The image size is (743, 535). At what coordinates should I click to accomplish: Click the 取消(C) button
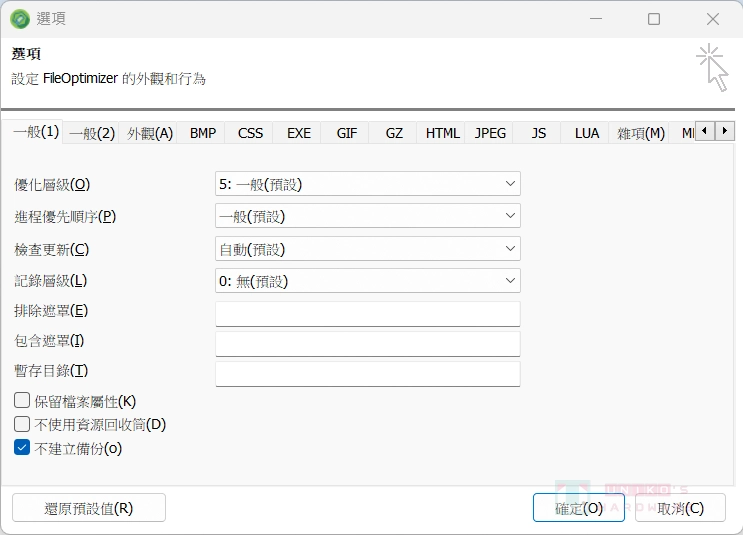coord(680,508)
